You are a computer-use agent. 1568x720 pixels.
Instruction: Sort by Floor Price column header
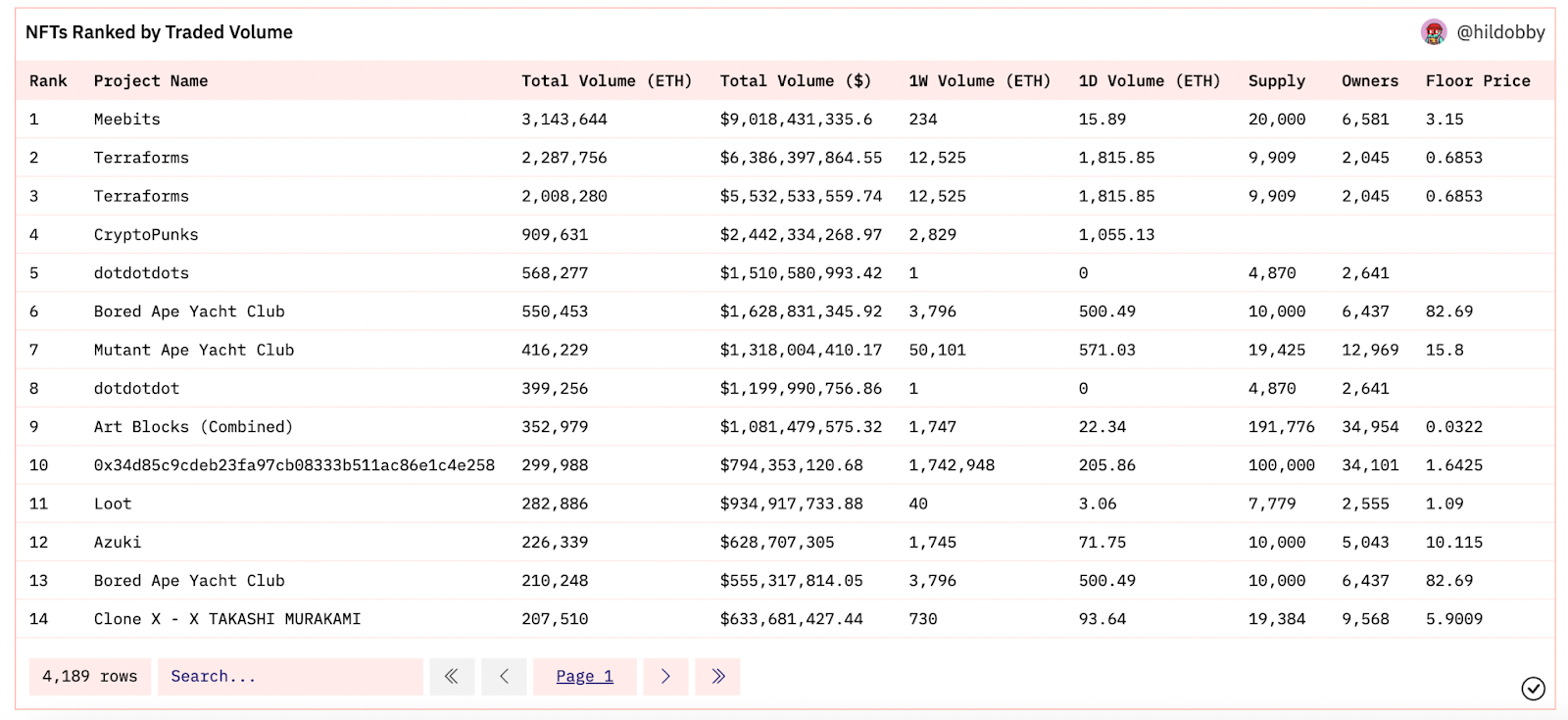1478,81
